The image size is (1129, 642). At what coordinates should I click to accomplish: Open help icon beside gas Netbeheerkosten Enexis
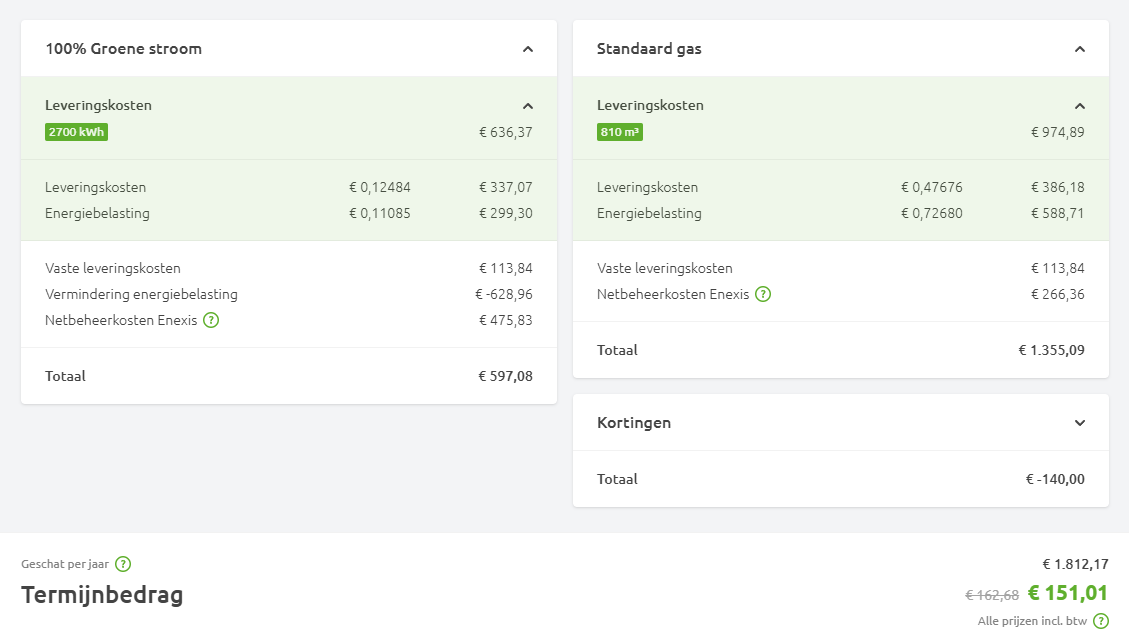point(763,295)
